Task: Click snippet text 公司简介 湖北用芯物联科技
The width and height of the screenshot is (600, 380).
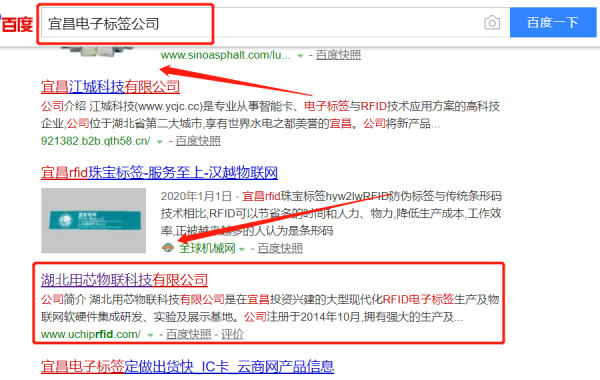Action: (110, 299)
